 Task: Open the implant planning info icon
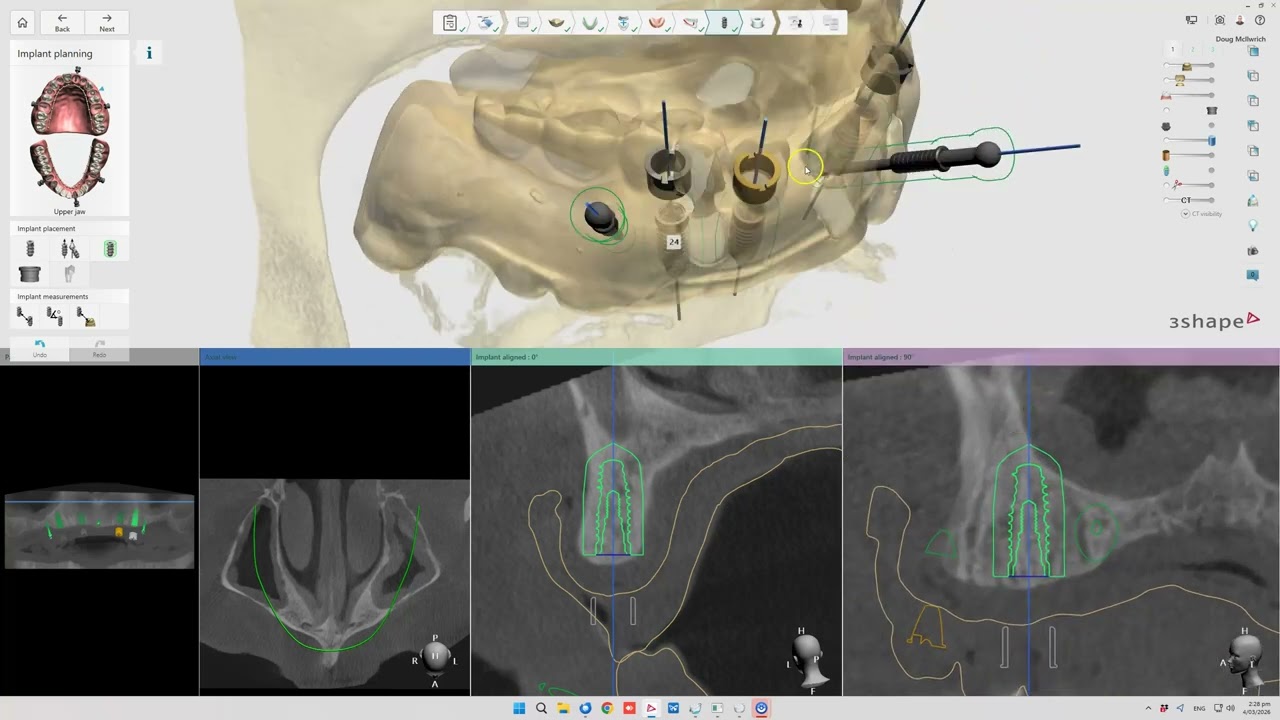(149, 53)
